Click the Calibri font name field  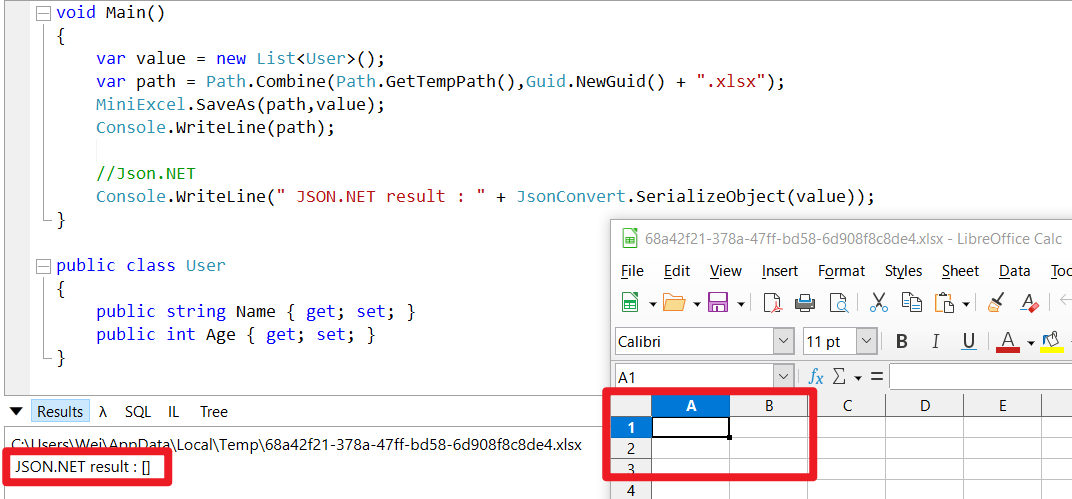pos(695,341)
